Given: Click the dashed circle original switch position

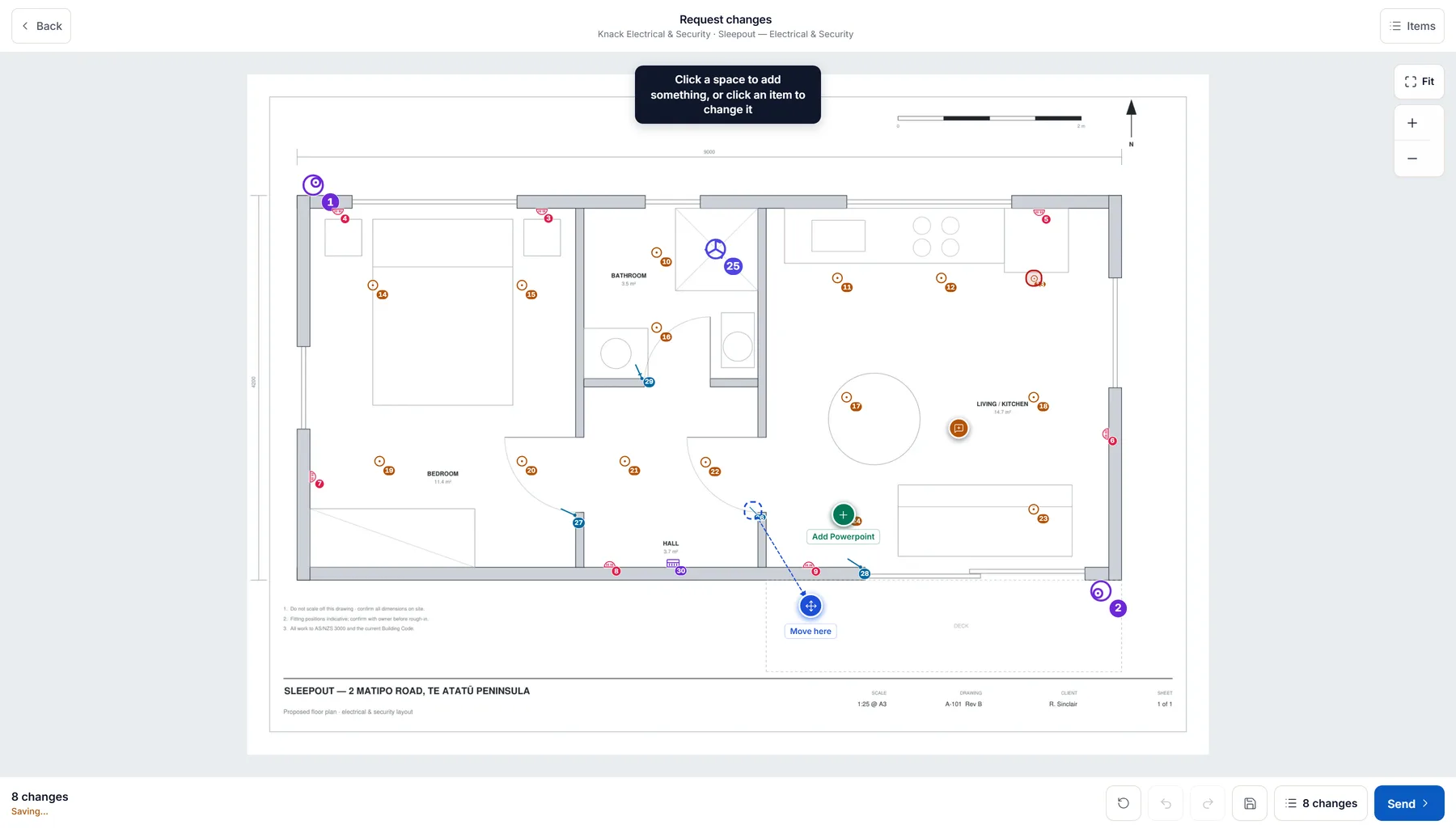Looking at the screenshot, I should (753, 510).
